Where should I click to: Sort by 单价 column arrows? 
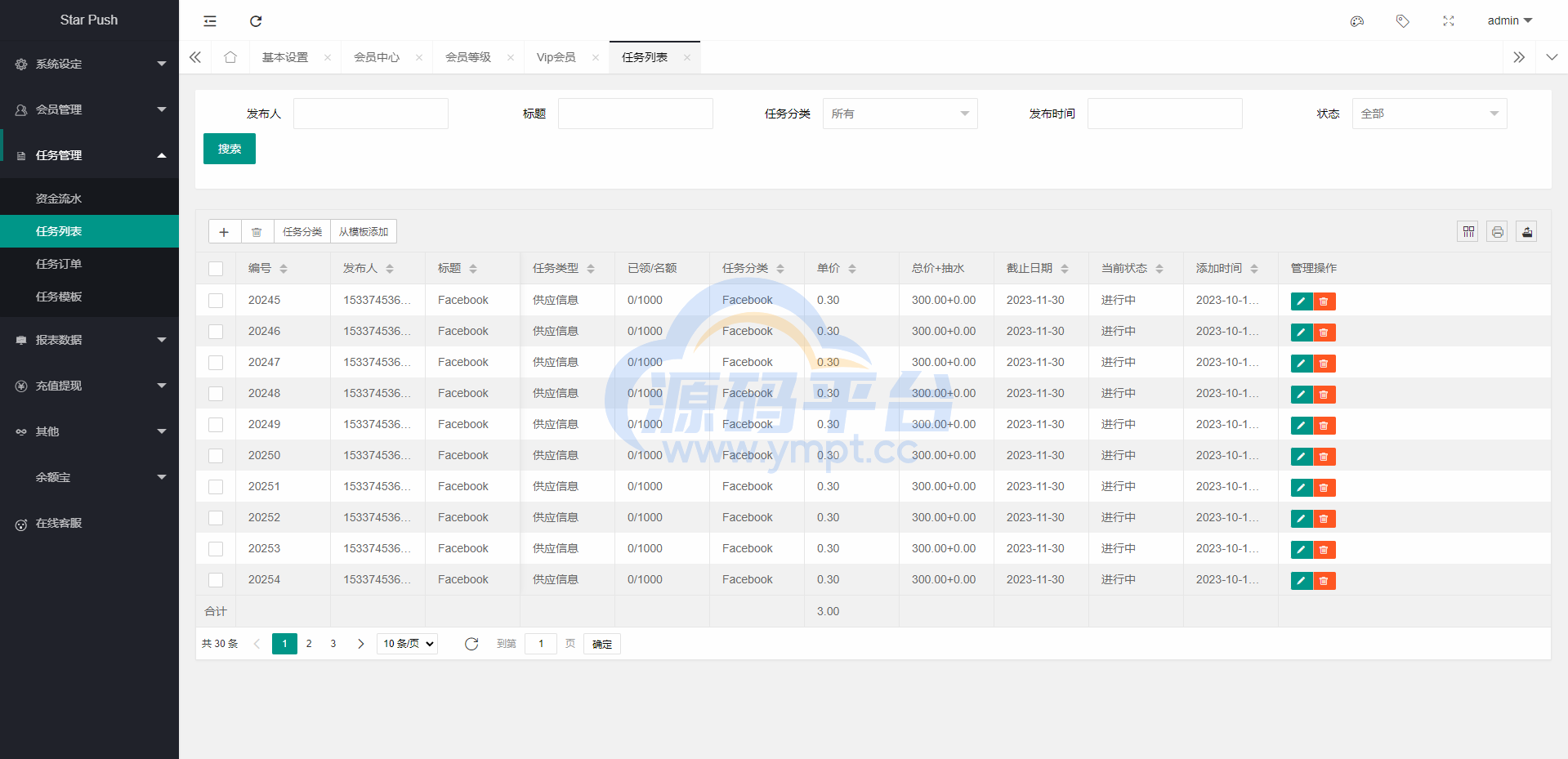coord(852,269)
